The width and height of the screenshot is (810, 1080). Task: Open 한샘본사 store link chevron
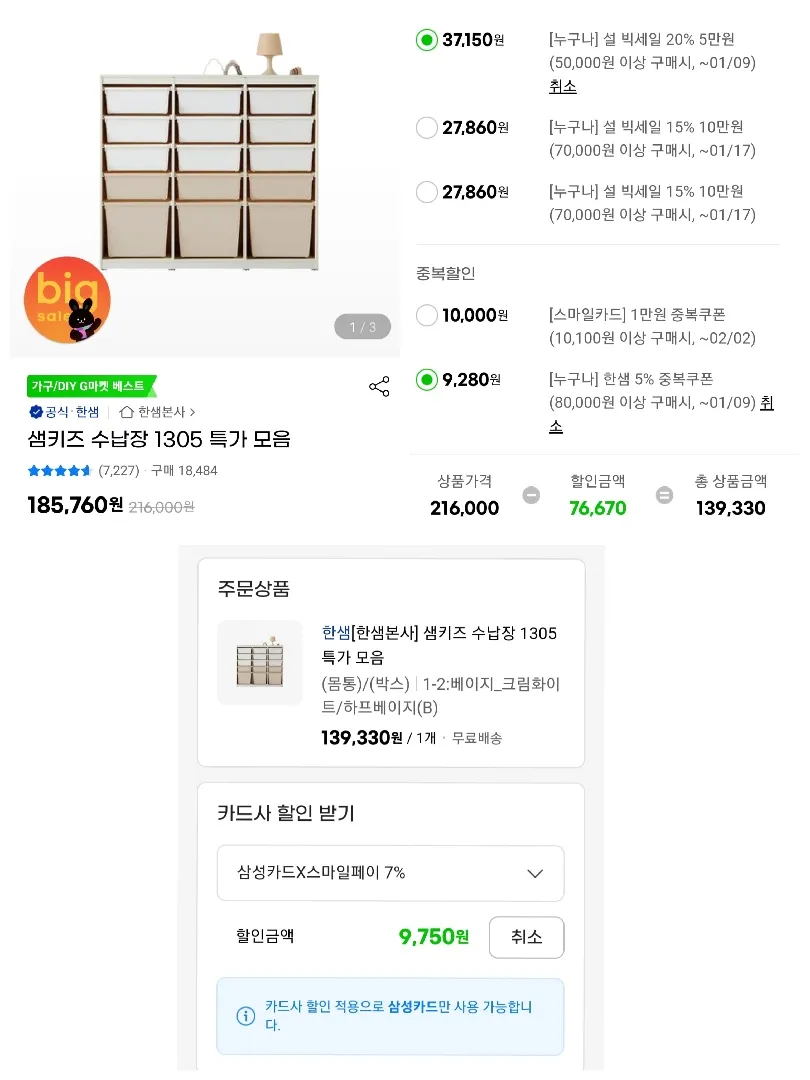(192, 412)
